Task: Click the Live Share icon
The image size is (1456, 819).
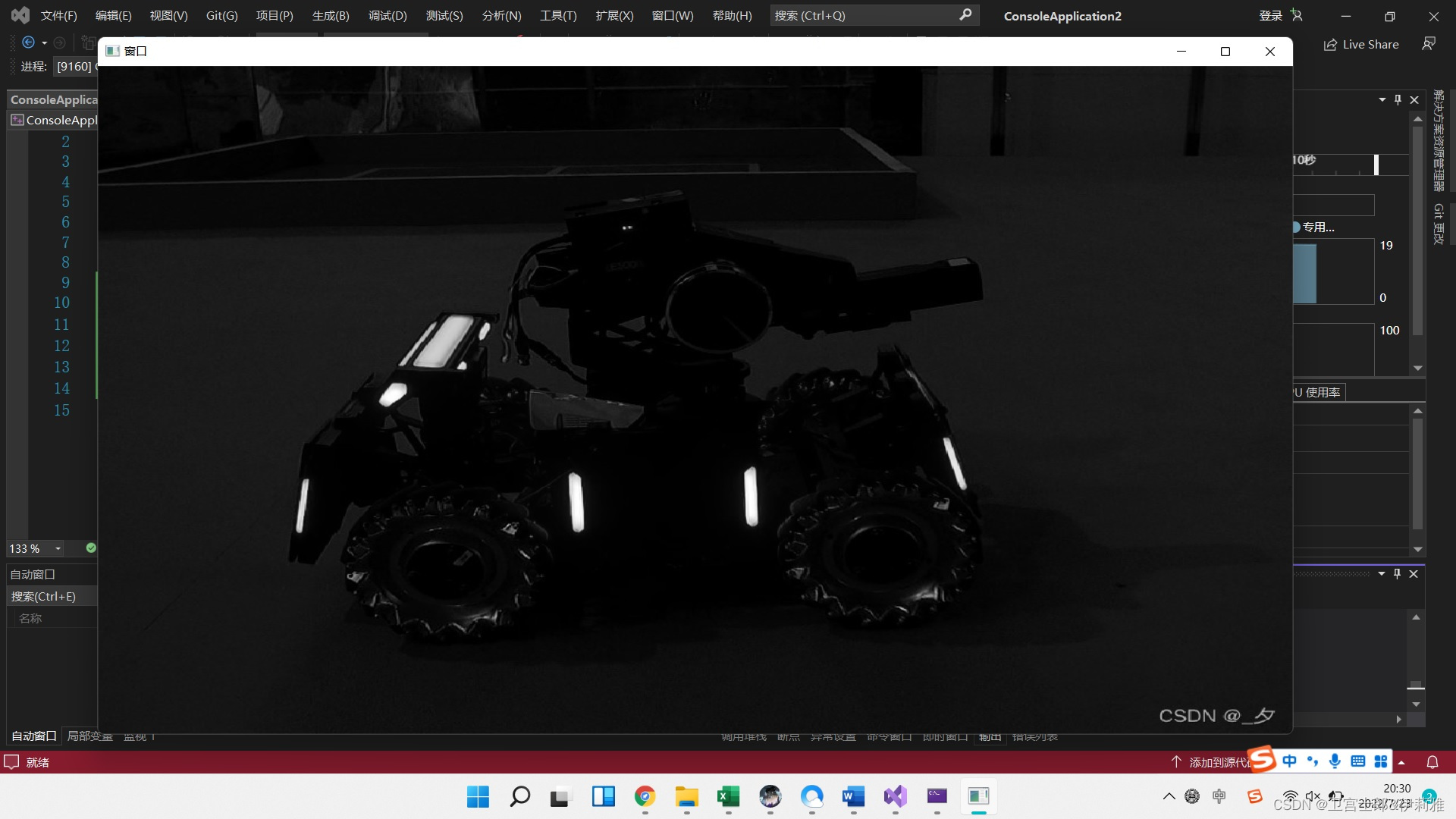Action: [x=1330, y=45]
